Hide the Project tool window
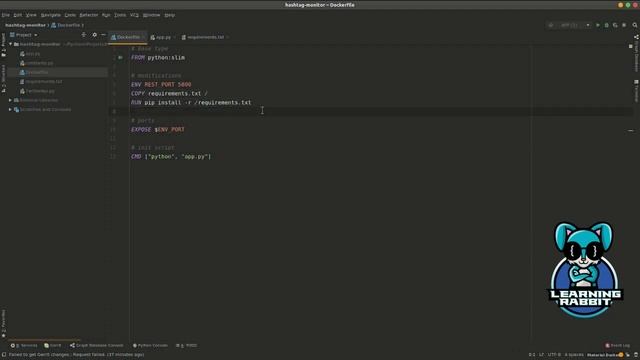 pos(103,35)
